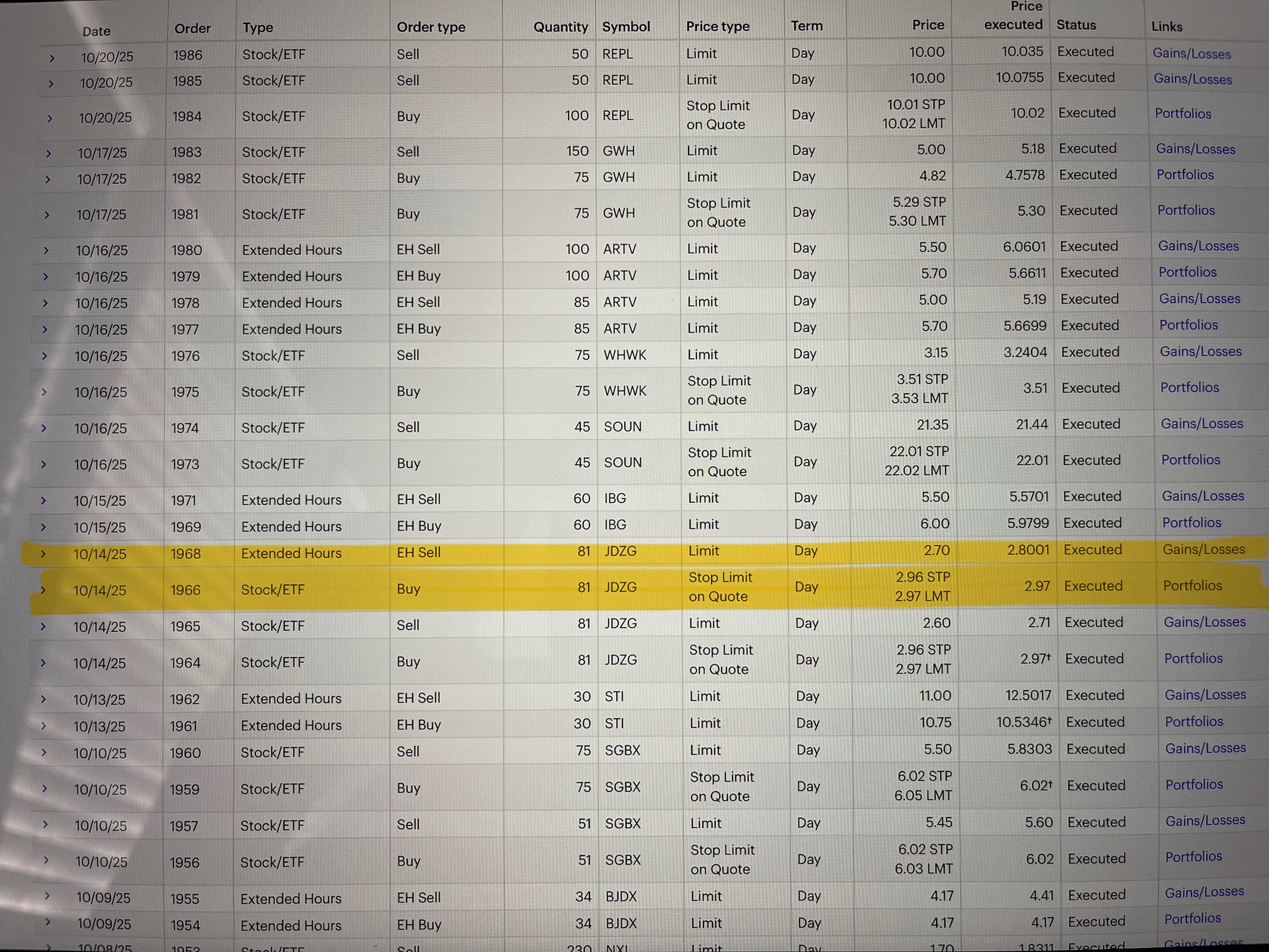Open Portfolios link for order 1984
This screenshot has height=952, width=1269.
(1182, 114)
